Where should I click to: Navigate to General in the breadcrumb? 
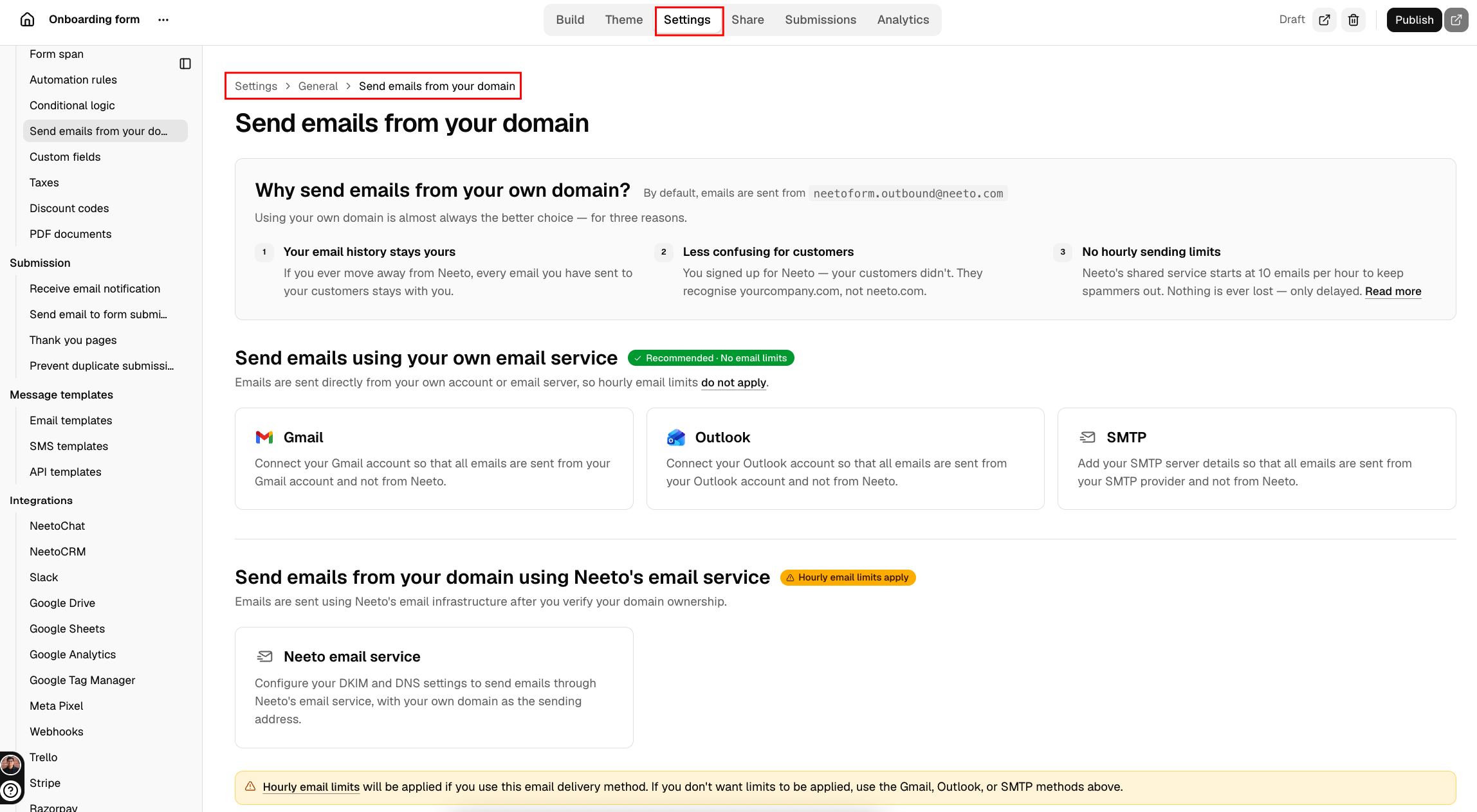click(x=318, y=86)
